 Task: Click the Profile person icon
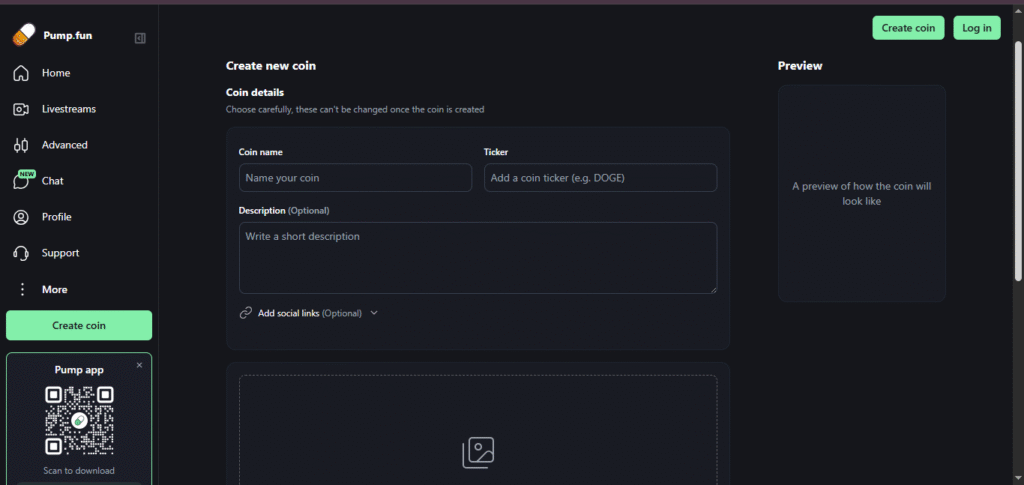[21, 217]
